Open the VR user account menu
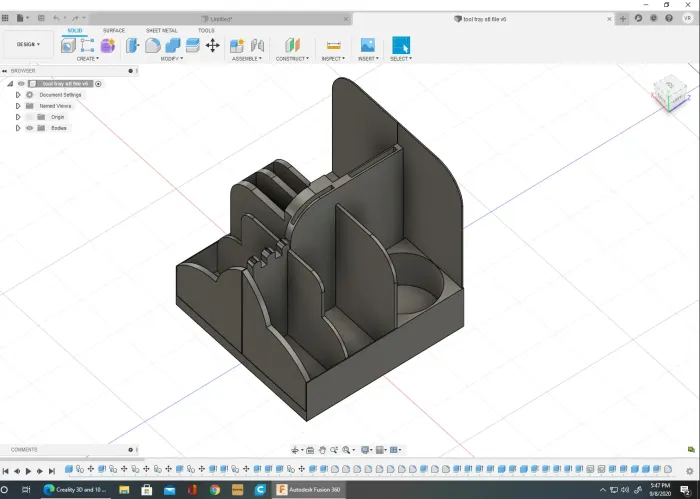The height and width of the screenshot is (499, 700). (687, 18)
